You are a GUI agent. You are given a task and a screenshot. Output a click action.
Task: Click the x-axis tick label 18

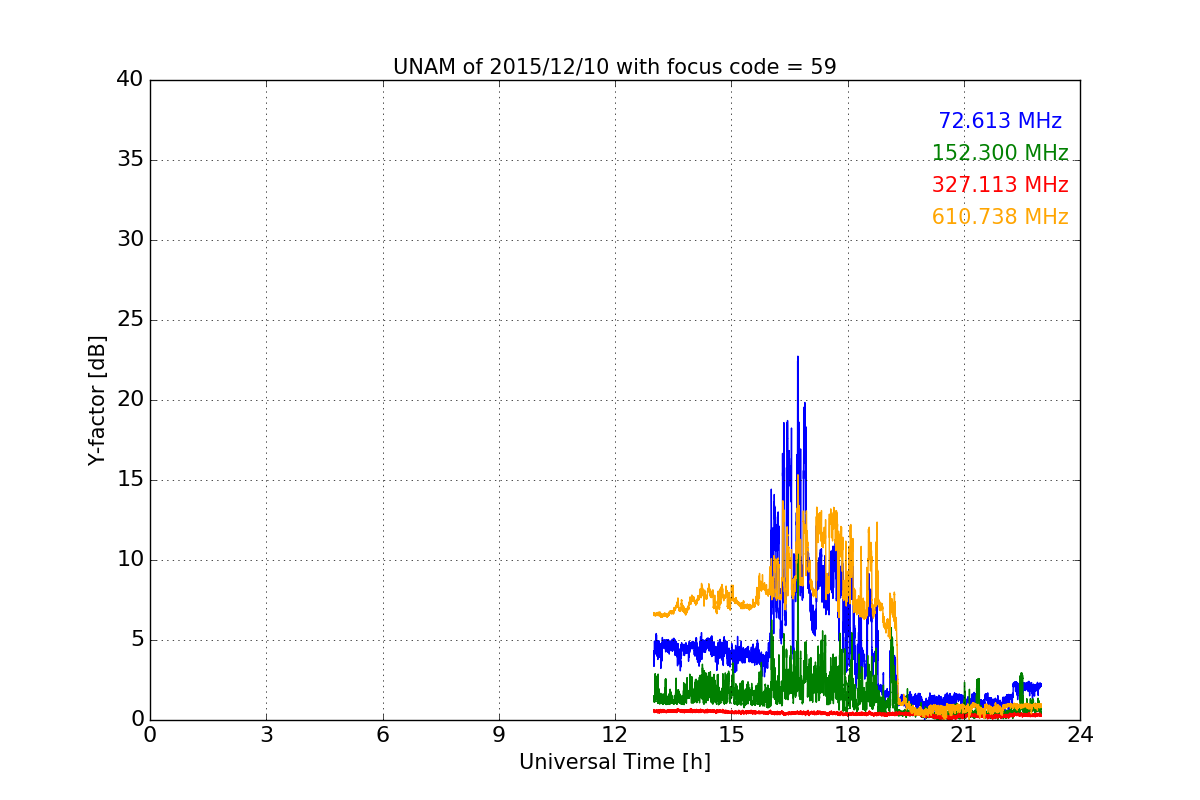847,735
